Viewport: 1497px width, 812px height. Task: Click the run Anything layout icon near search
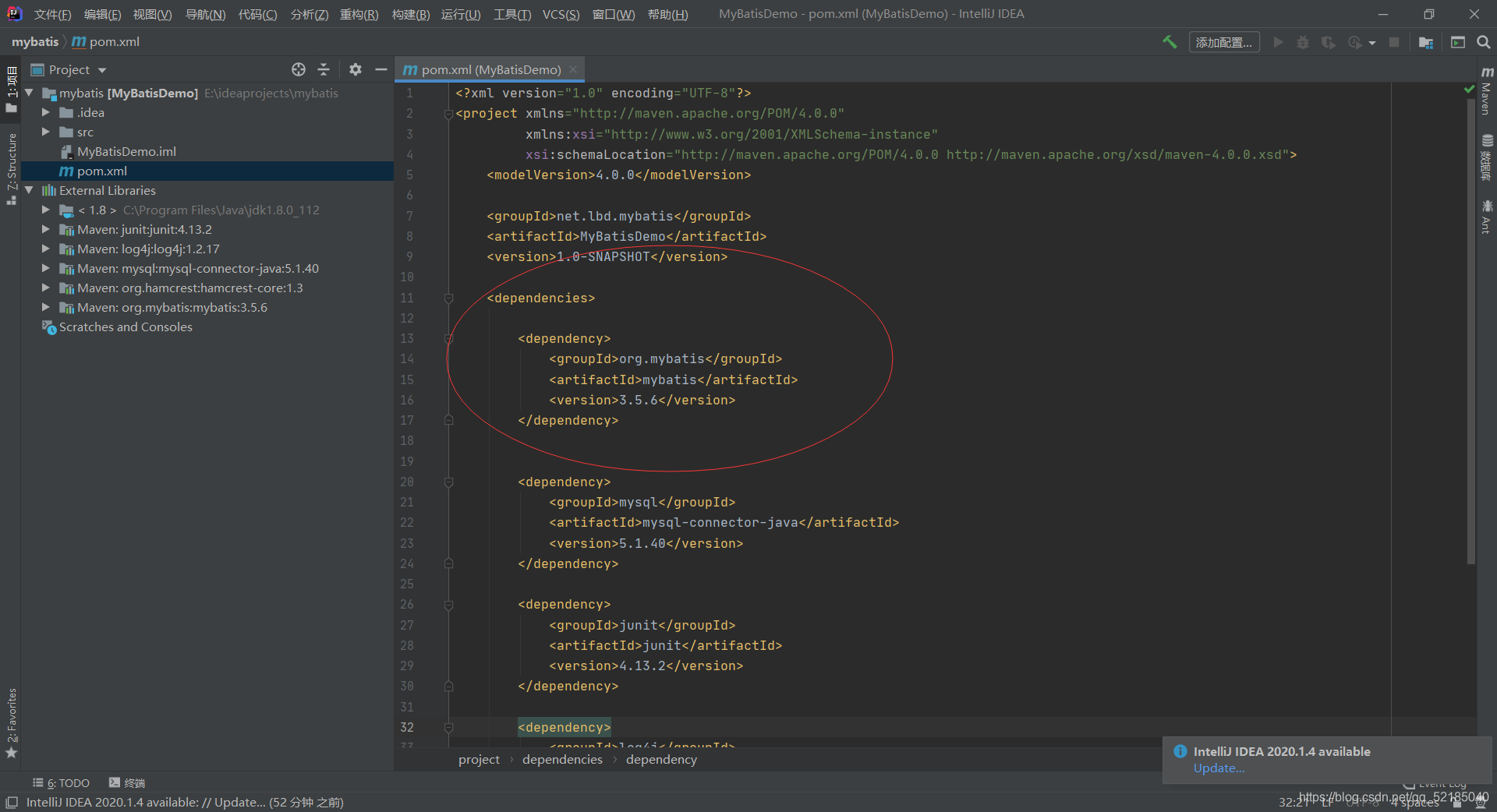point(1458,42)
